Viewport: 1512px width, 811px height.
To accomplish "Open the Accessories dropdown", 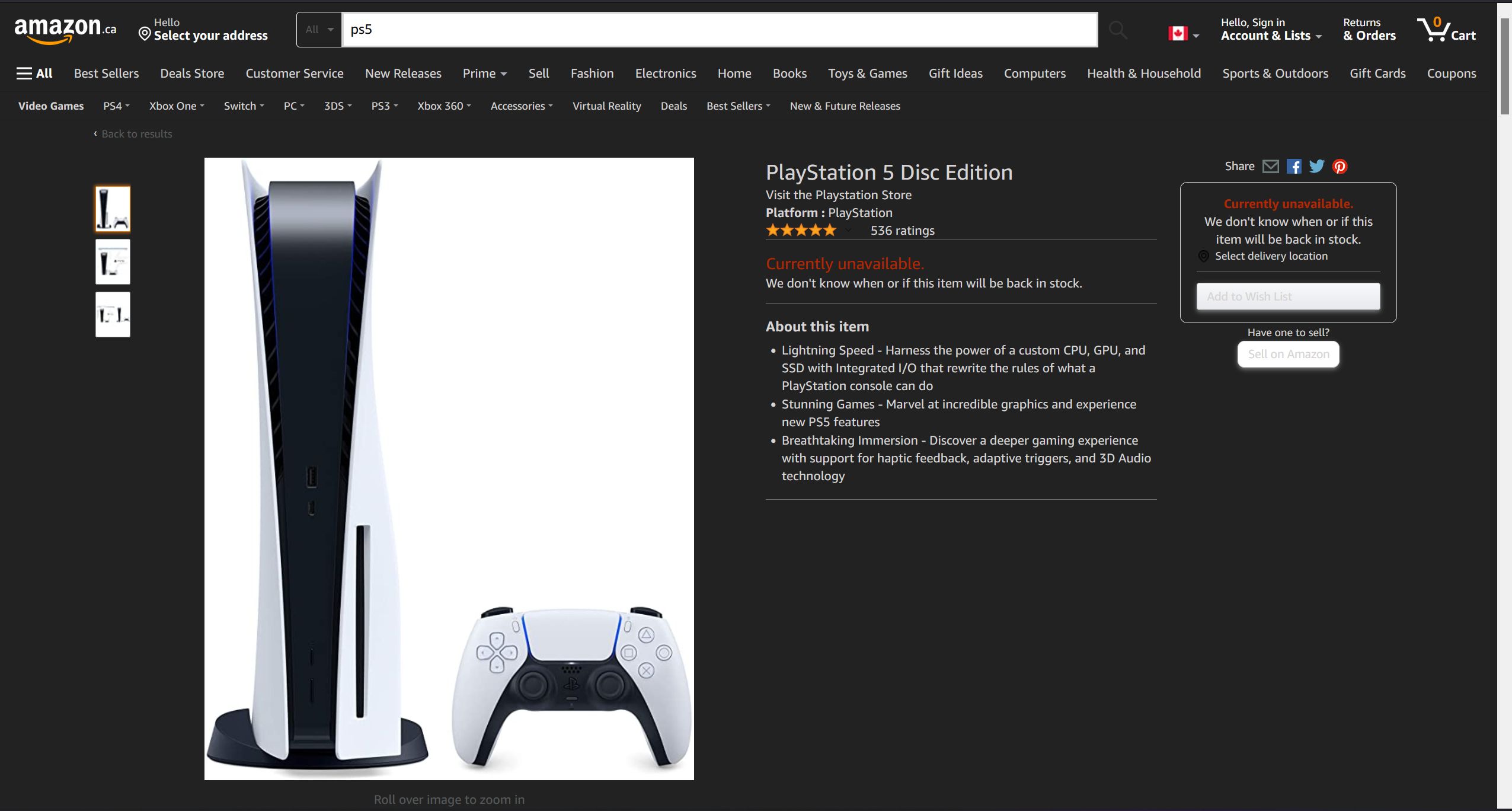I will (x=520, y=106).
